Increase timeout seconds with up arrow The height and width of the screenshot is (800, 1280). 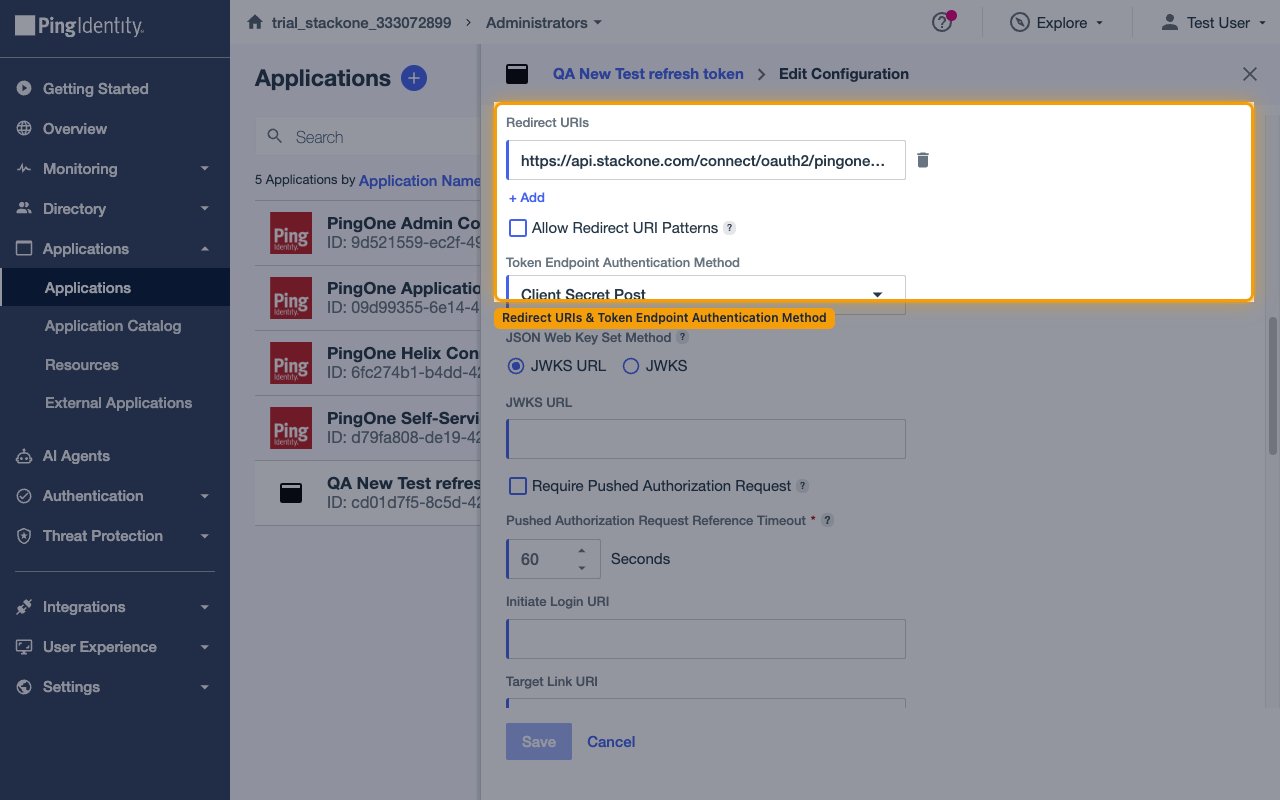click(x=582, y=551)
